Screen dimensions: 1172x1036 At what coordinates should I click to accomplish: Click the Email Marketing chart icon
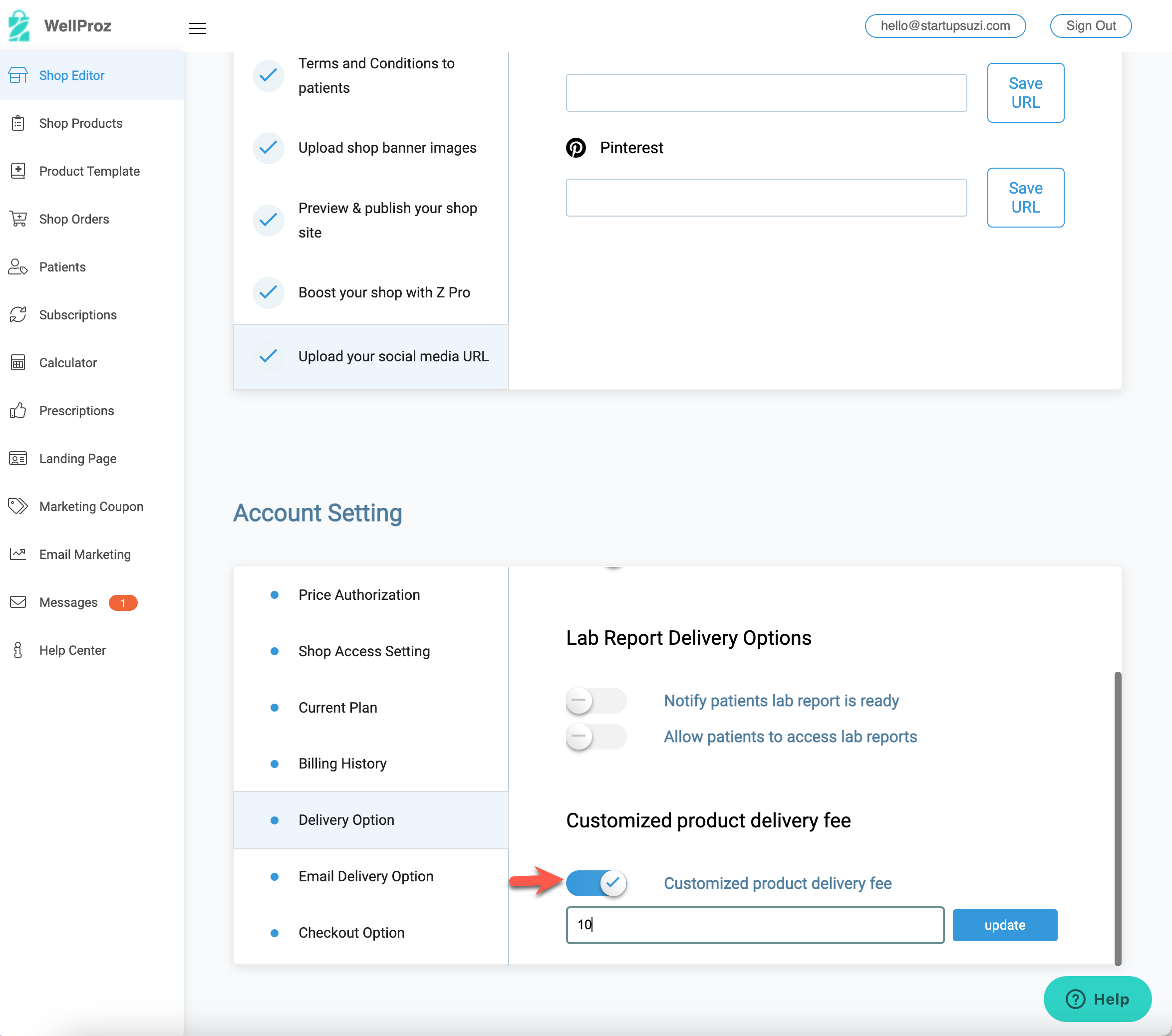point(18,554)
